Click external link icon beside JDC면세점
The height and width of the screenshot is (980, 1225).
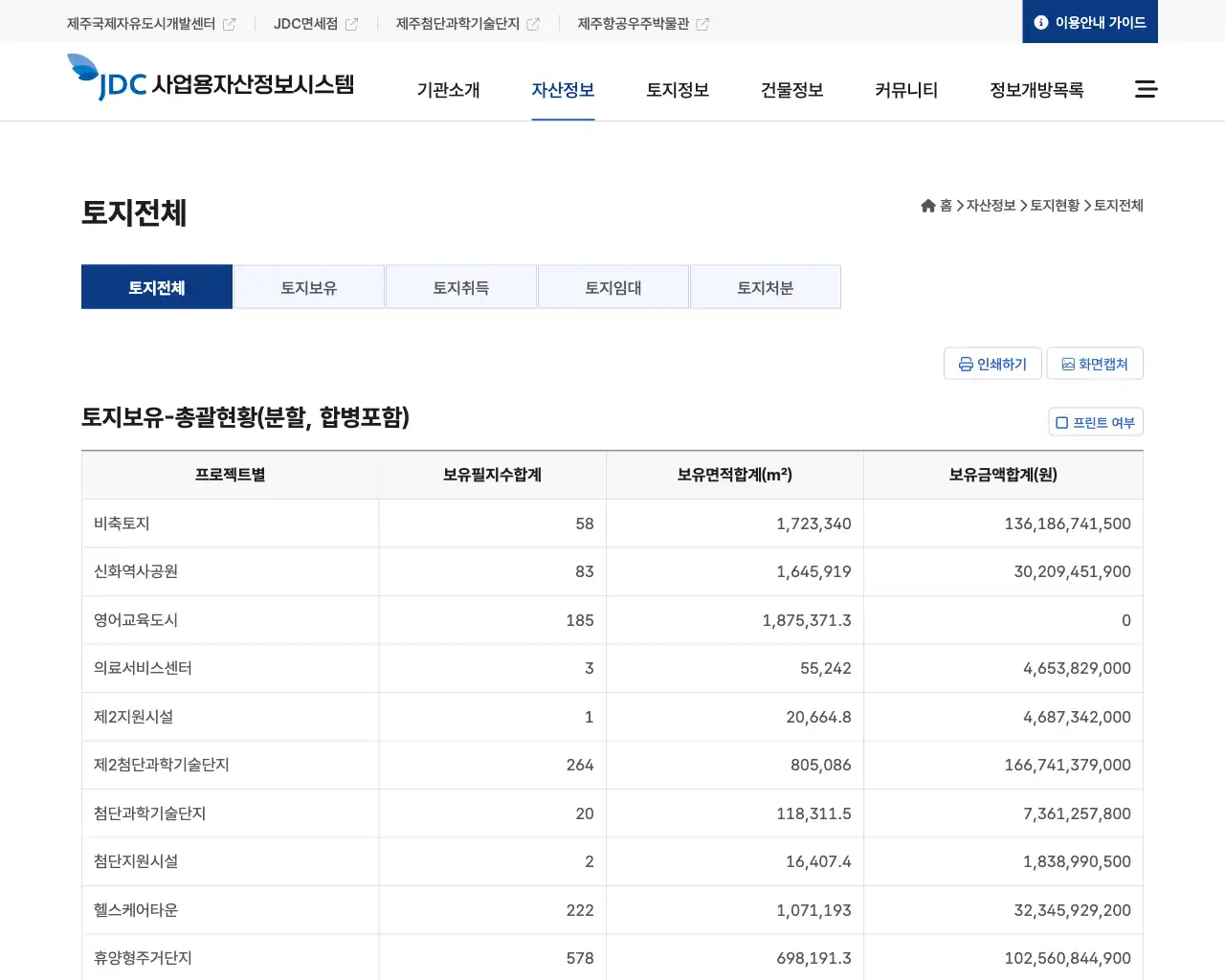point(351,24)
